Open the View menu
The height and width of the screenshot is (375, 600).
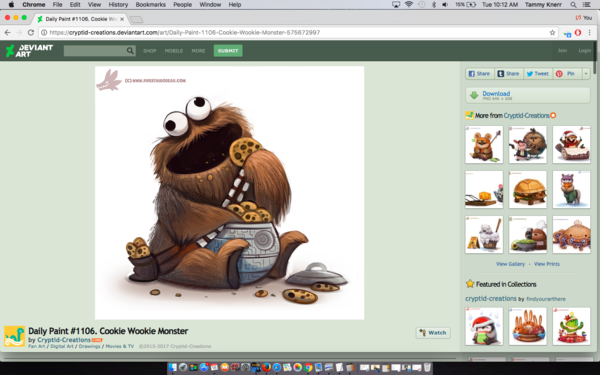94,5
